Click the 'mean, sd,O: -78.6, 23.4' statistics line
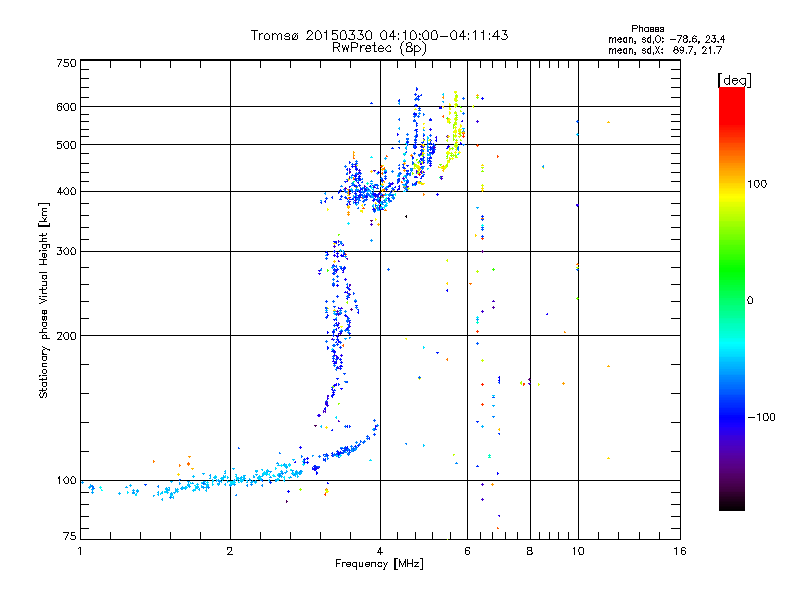800x600 pixels. tap(666, 39)
